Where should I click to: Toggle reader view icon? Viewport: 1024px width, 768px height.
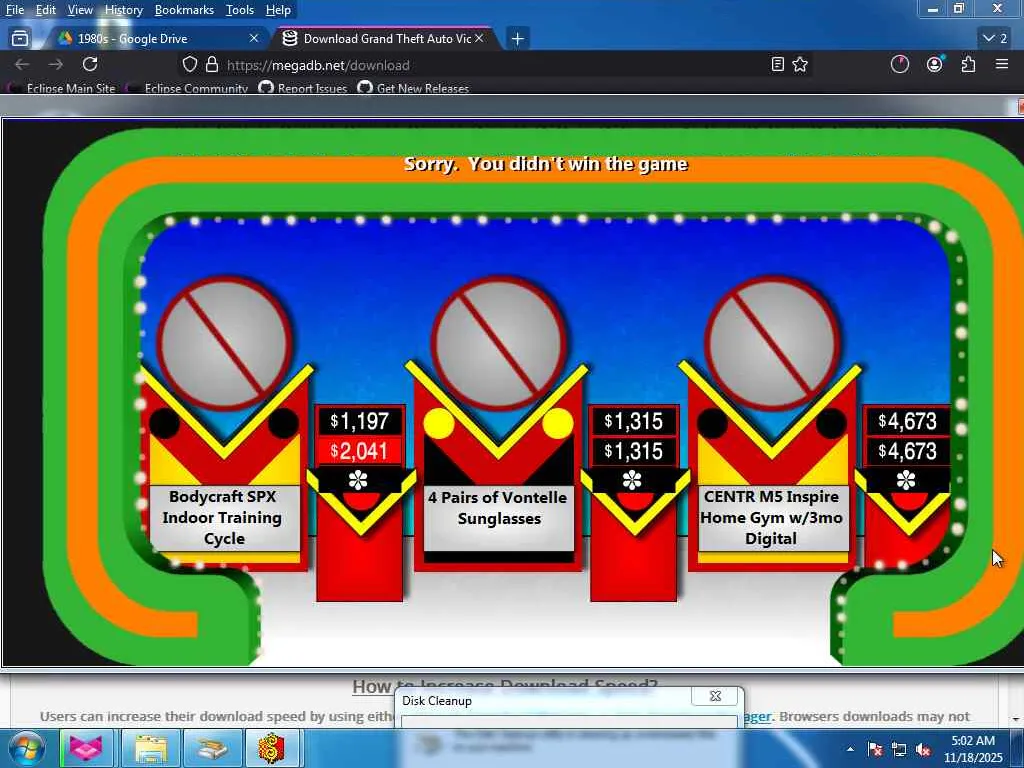coord(777,64)
